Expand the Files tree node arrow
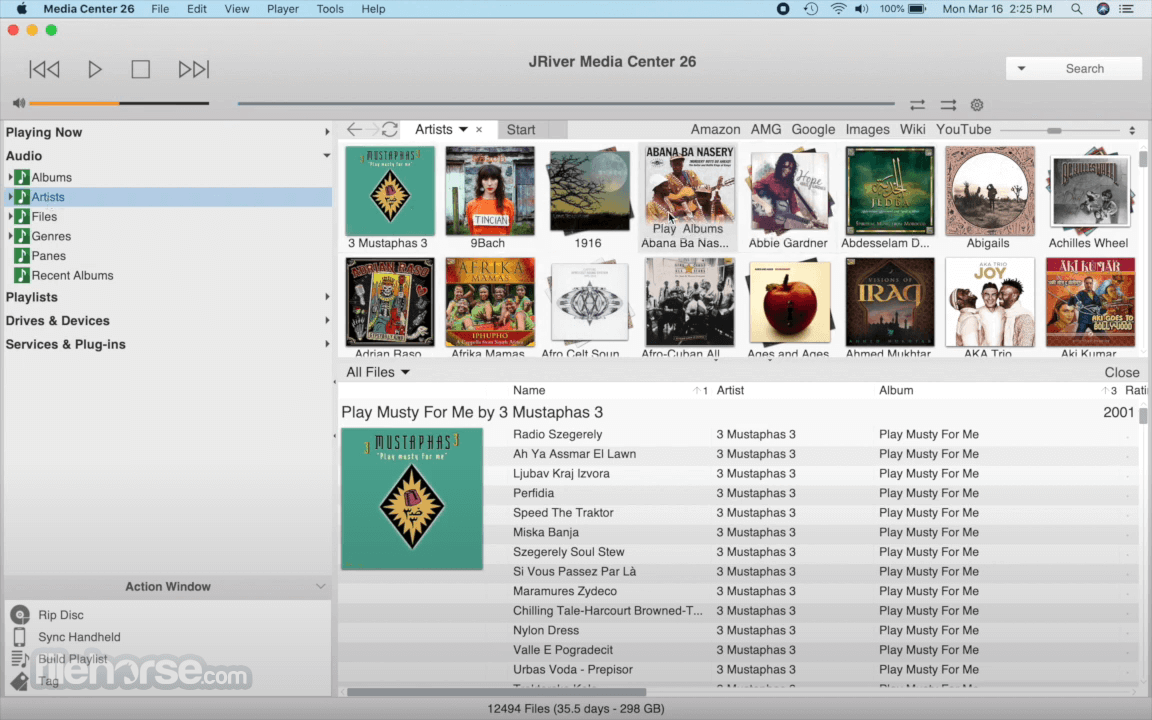The height and width of the screenshot is (720, 1152). tap(10, 217)
